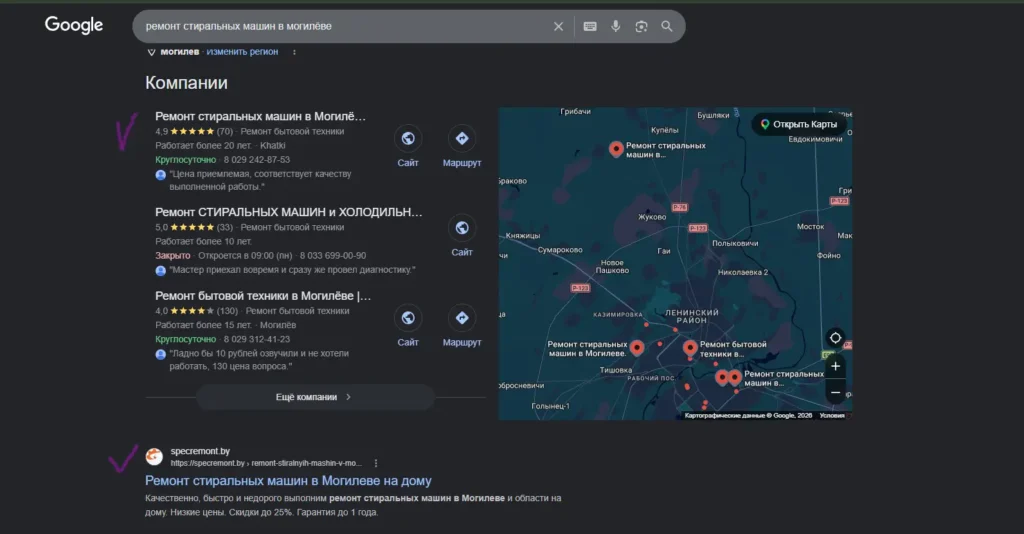Click the magnifier search icon
This screenshot has height=534, width=1024.
(667, 26)
